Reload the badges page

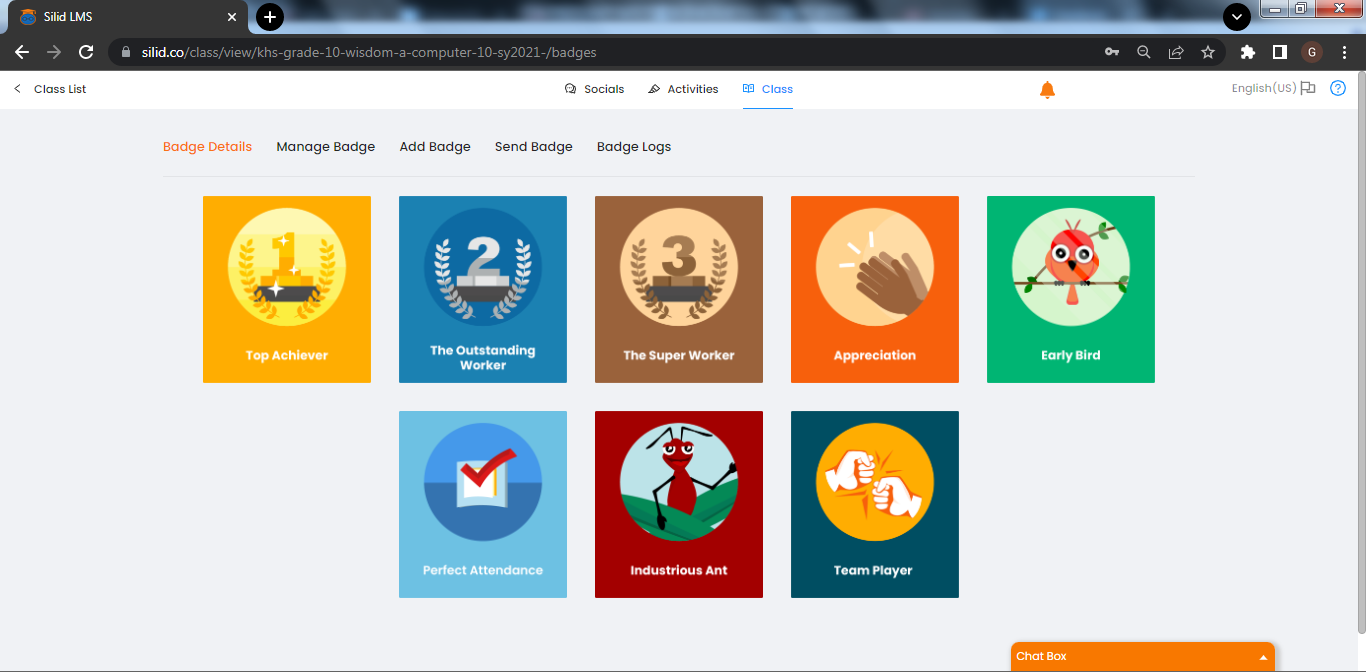[86, 52]
